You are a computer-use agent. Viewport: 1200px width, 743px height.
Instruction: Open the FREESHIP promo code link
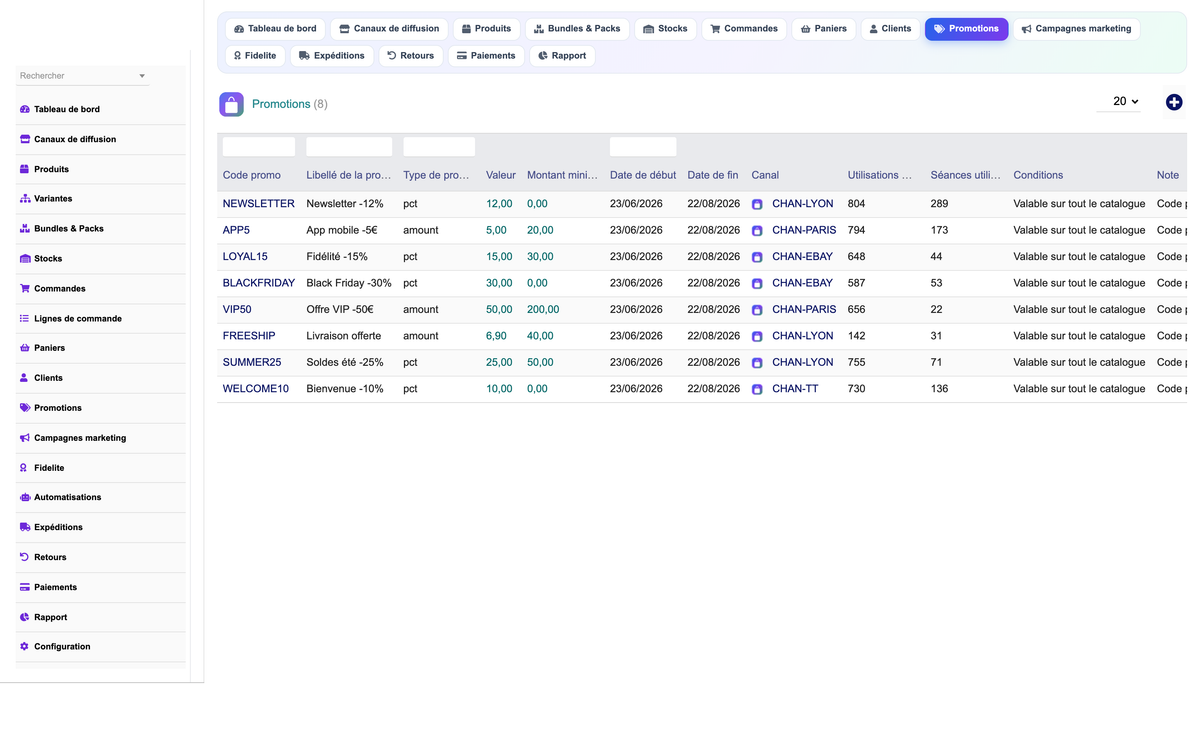(249, 336)
